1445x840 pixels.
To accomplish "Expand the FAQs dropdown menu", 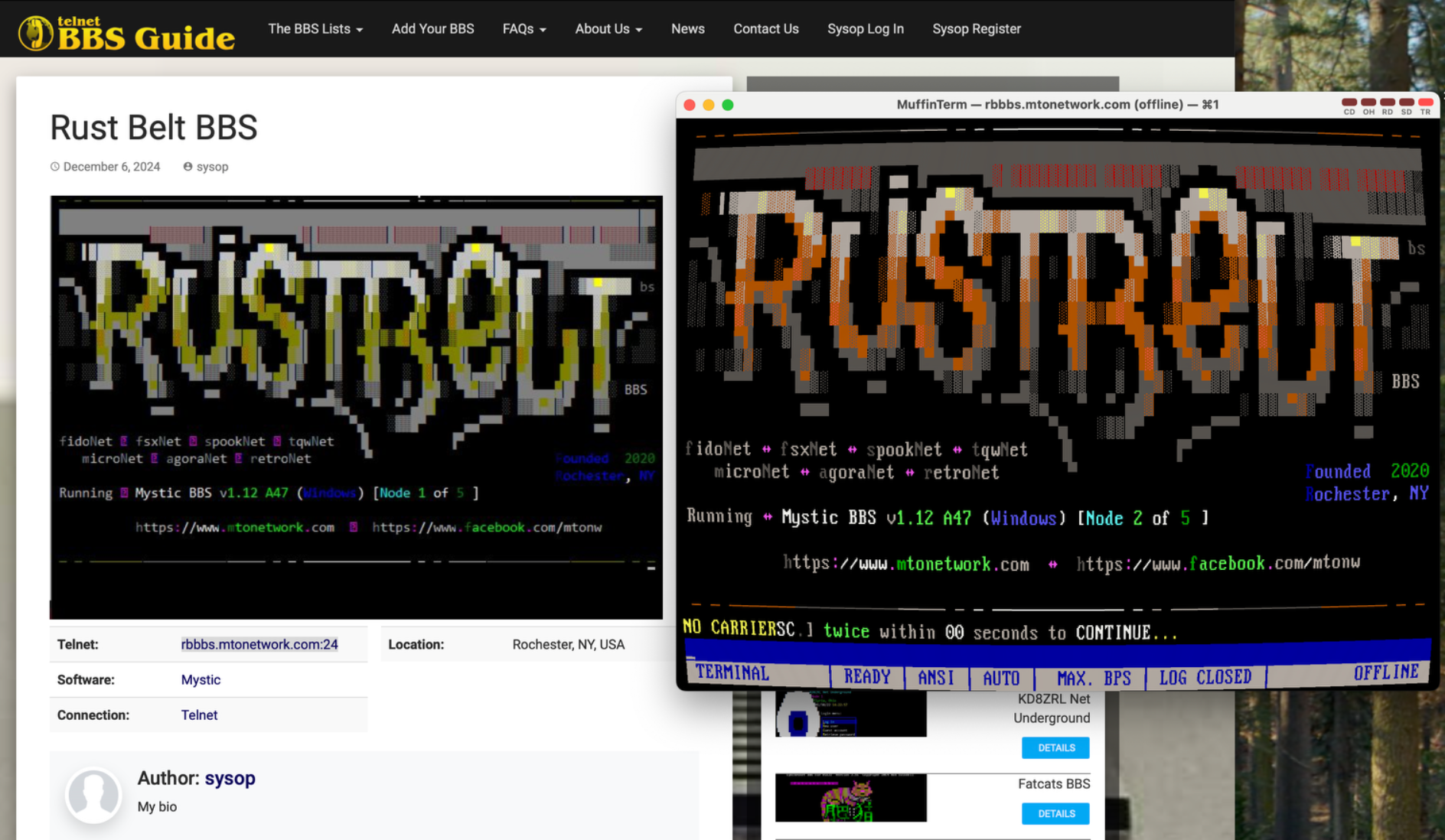I will (524, 28).
